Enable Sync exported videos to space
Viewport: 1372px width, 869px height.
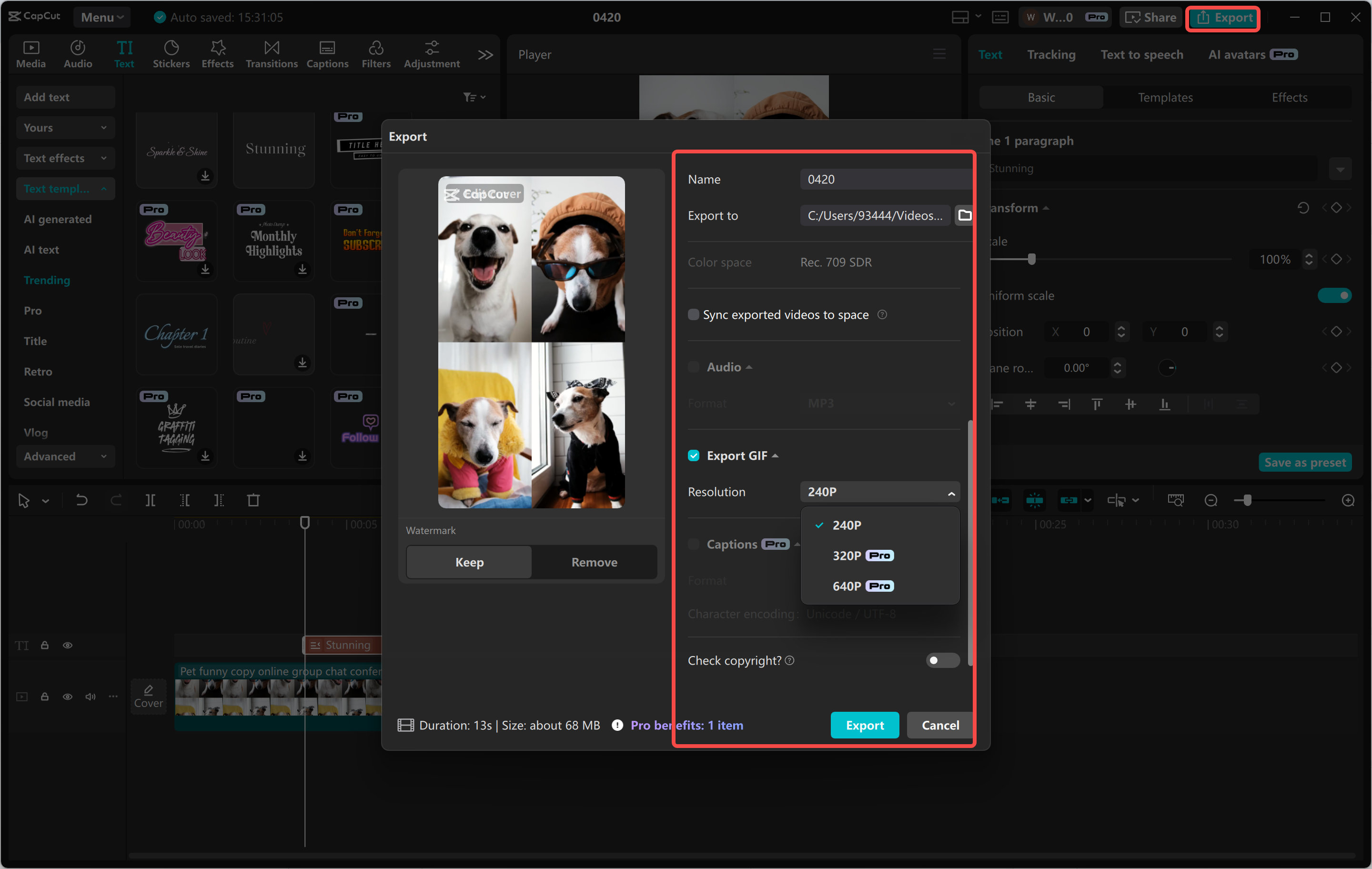point(694,314)
